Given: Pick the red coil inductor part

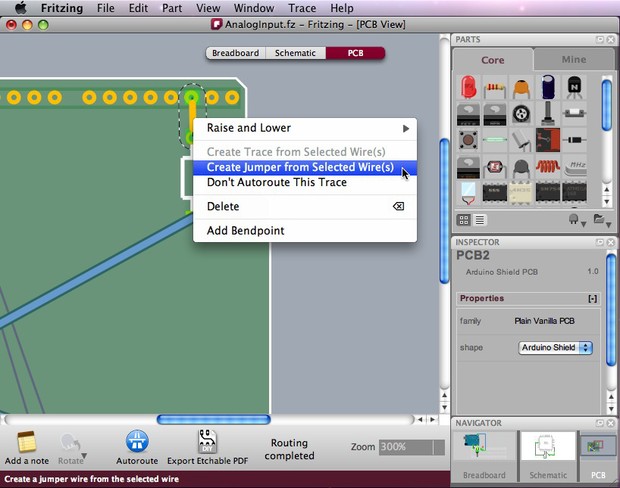Looking at the screenshot, I should click(548, 166).
